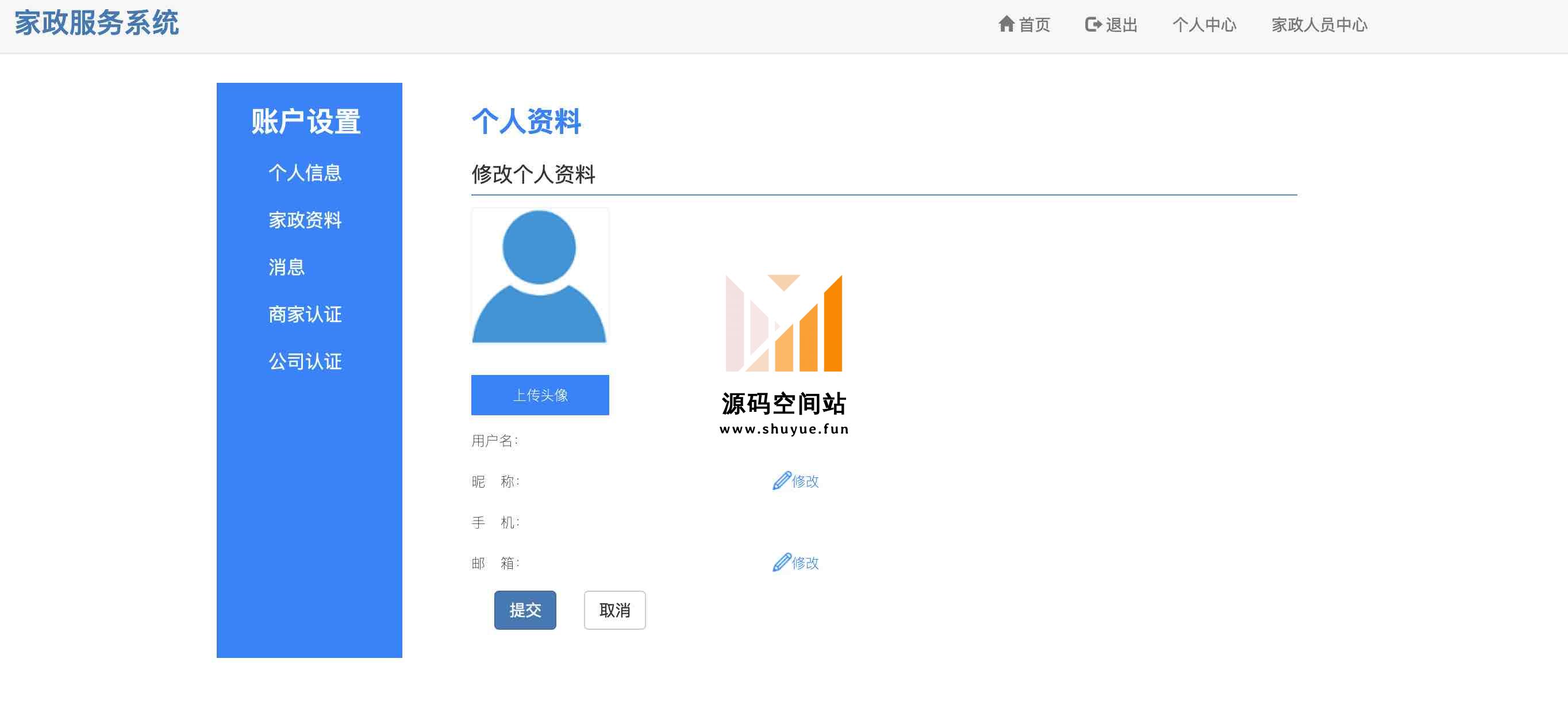
Task: Open the 家政人员中心 nav menu
Action: (1319, 25)
